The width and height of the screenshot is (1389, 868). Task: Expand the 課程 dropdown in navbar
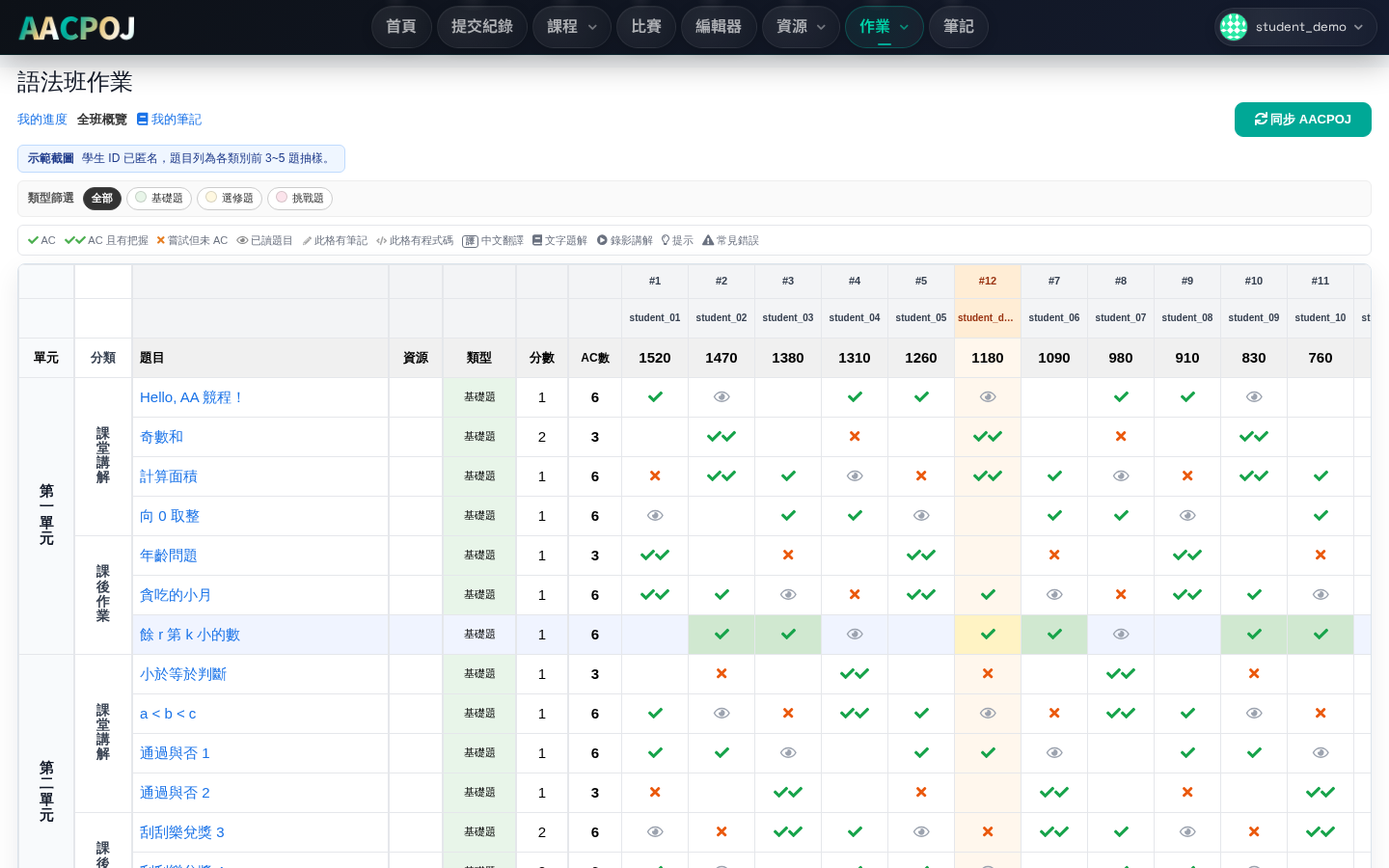coord(572,27)
